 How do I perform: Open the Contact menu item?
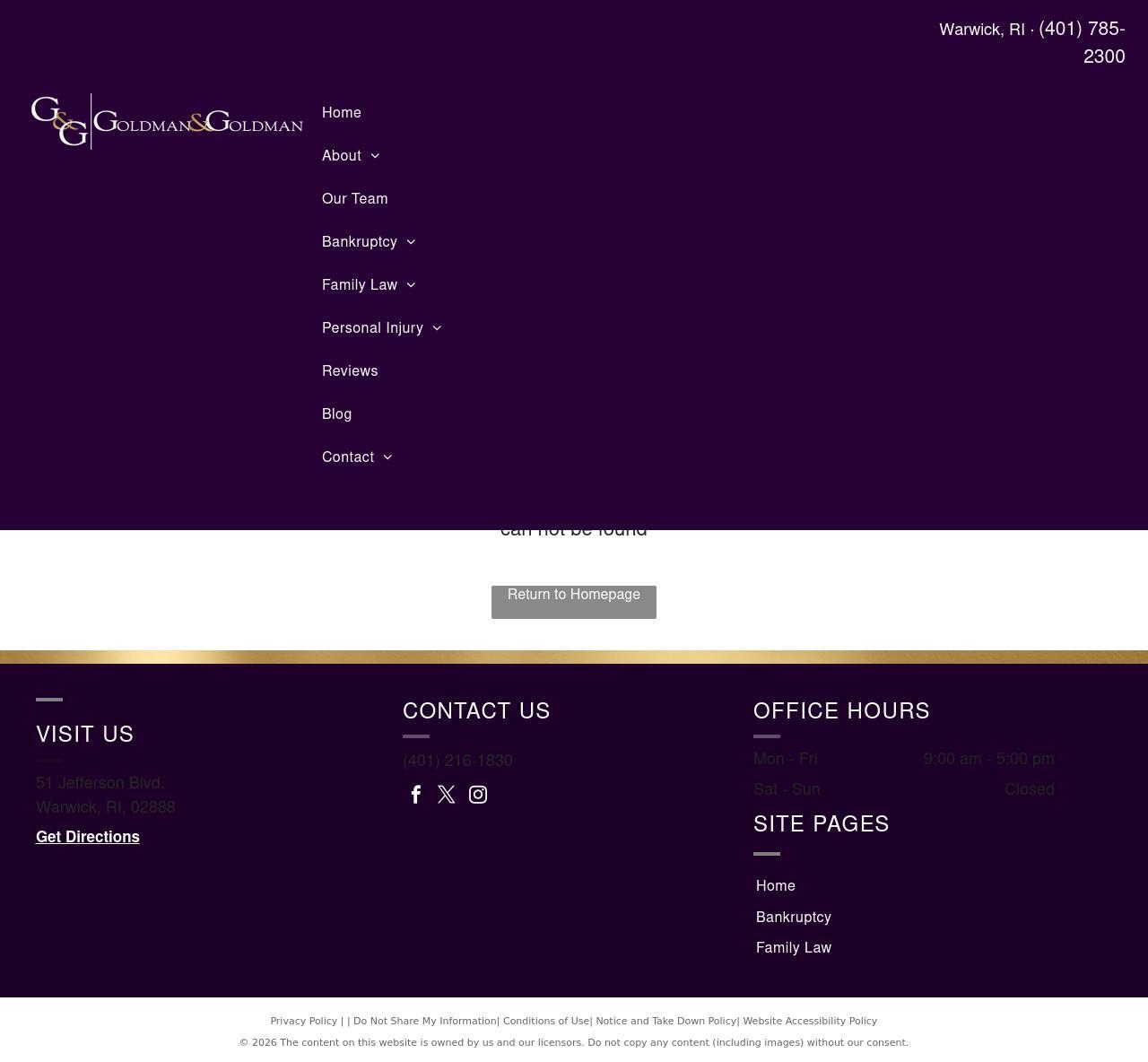click(348, 457)
